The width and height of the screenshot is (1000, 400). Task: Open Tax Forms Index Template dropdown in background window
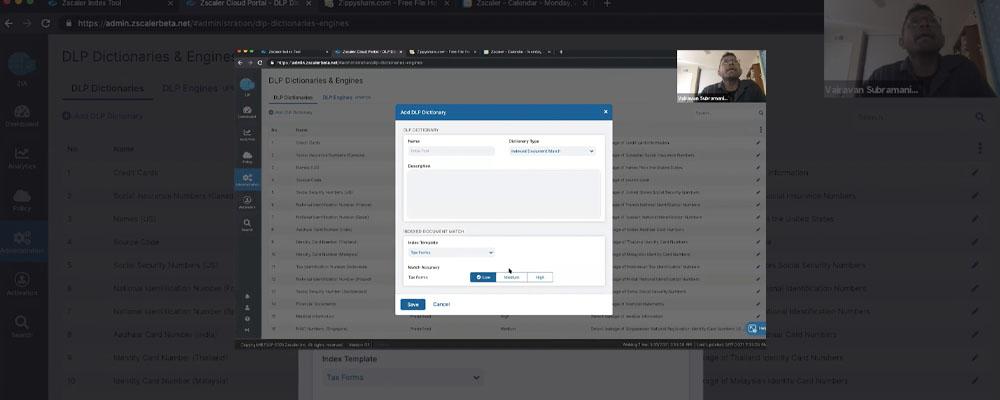click(x=402, y=378)
